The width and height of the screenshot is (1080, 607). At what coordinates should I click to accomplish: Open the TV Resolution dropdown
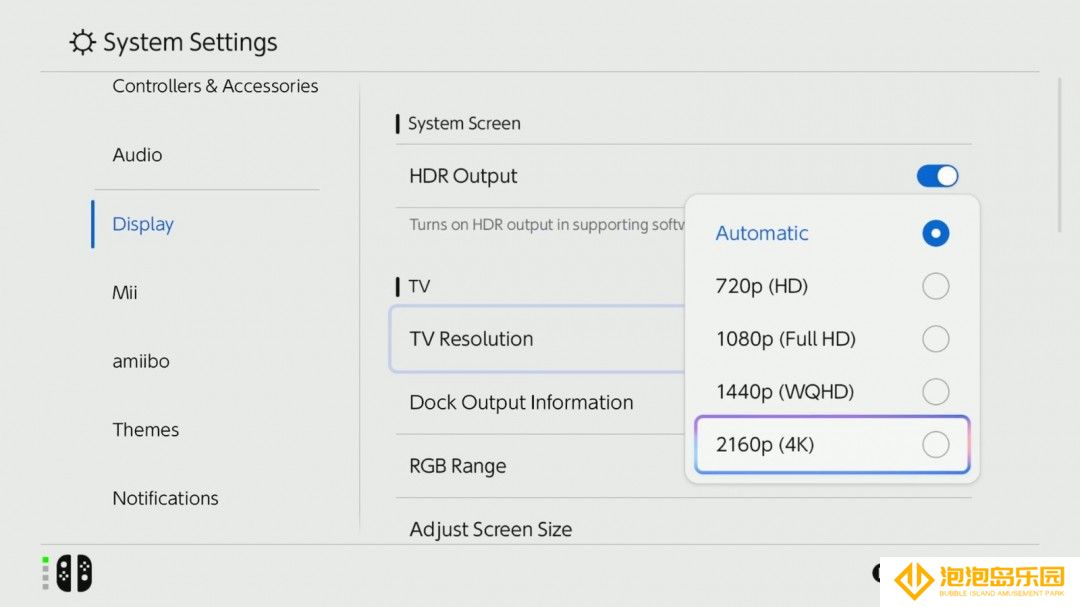click(537, 339)
